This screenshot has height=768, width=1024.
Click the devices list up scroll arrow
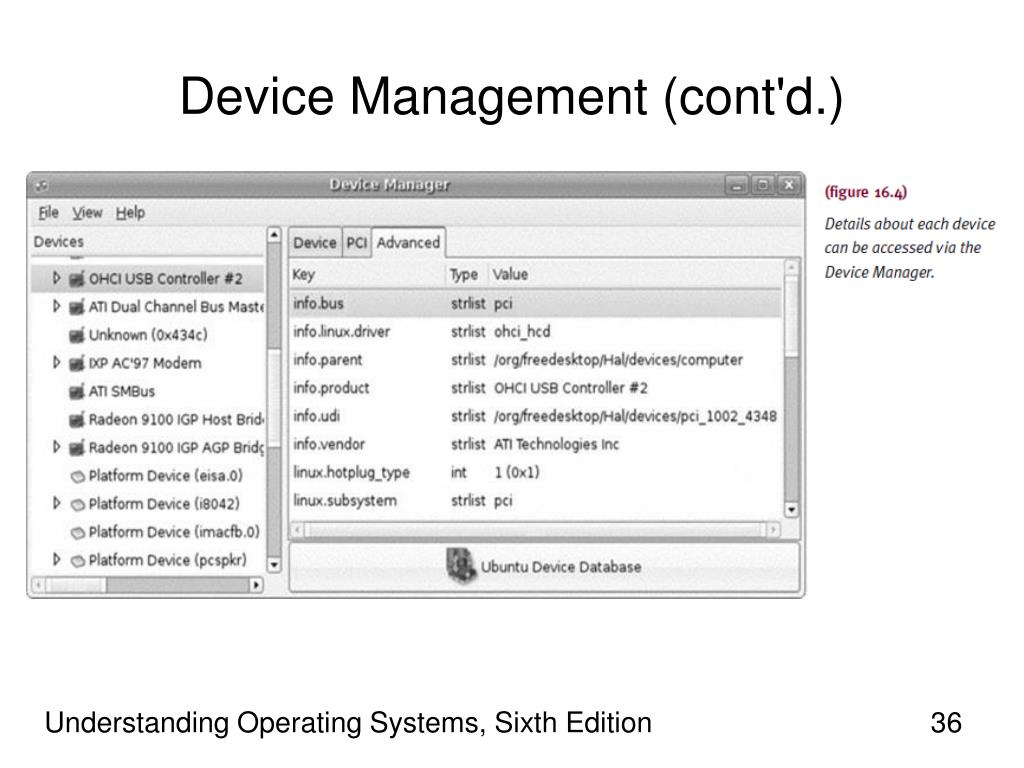[274, 234]
